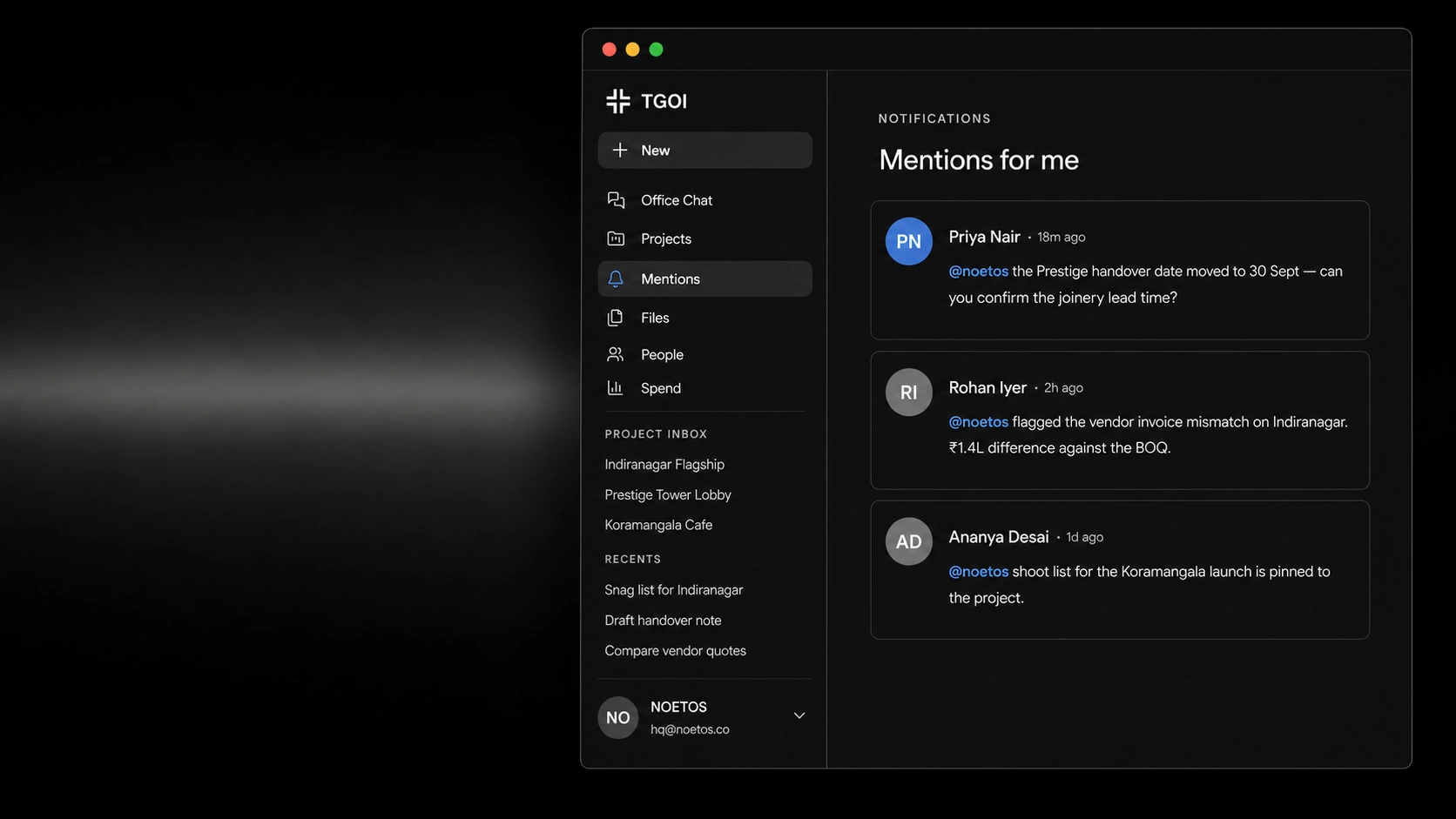Click @noetos mention in Ananya's message

978,571
